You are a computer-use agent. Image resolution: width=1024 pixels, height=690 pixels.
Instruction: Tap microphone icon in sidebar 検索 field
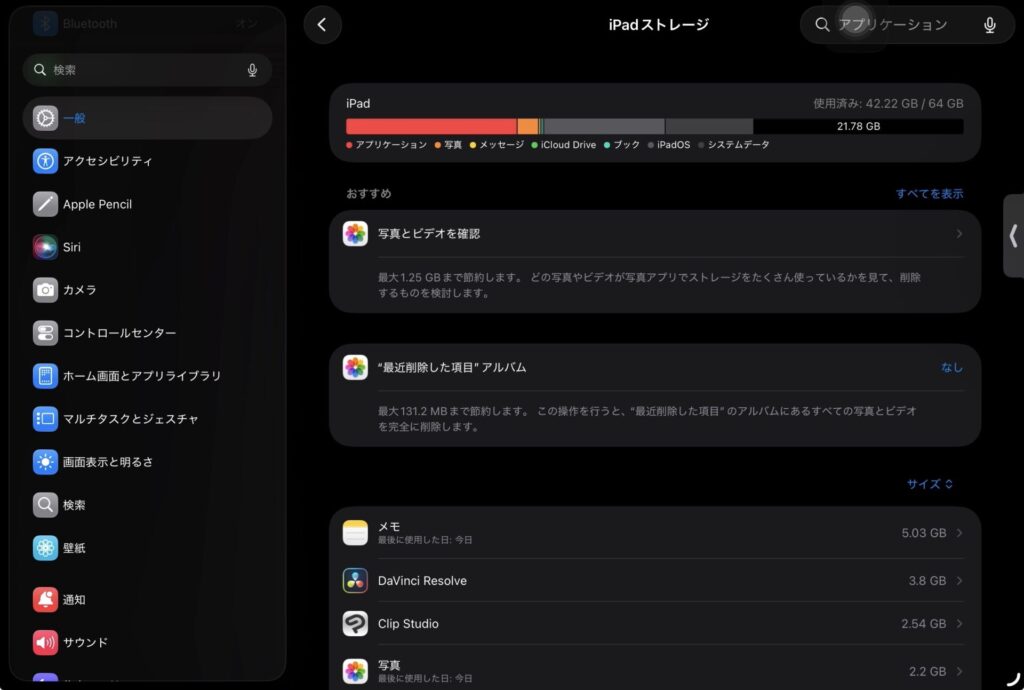pos(252,70)
